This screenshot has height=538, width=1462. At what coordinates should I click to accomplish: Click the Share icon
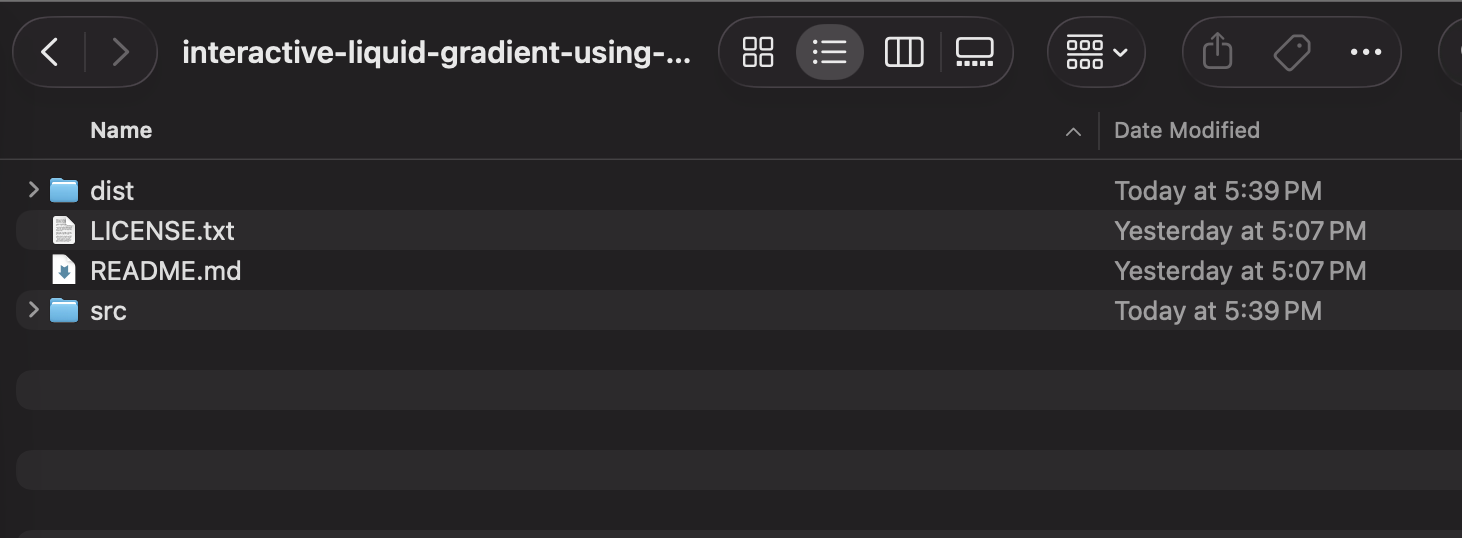point(1216,52)
